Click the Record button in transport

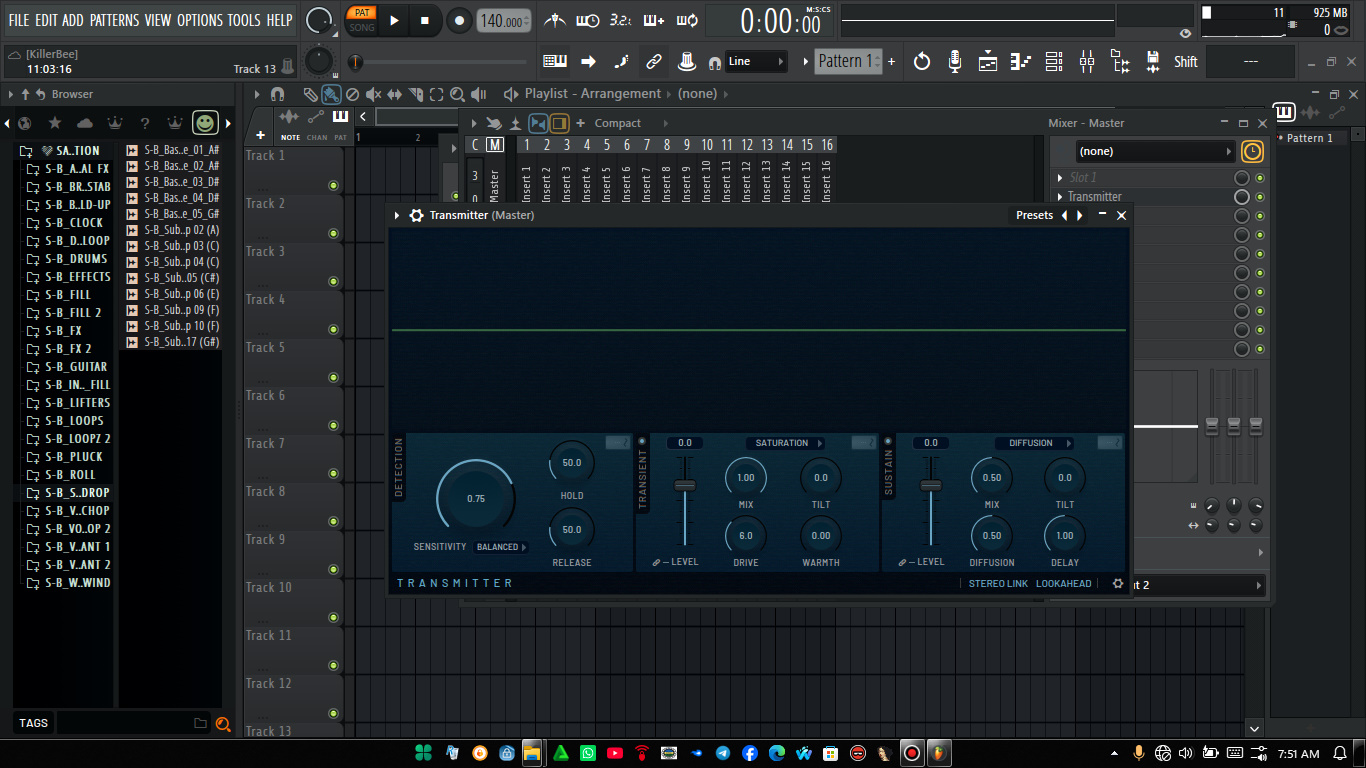459,20
